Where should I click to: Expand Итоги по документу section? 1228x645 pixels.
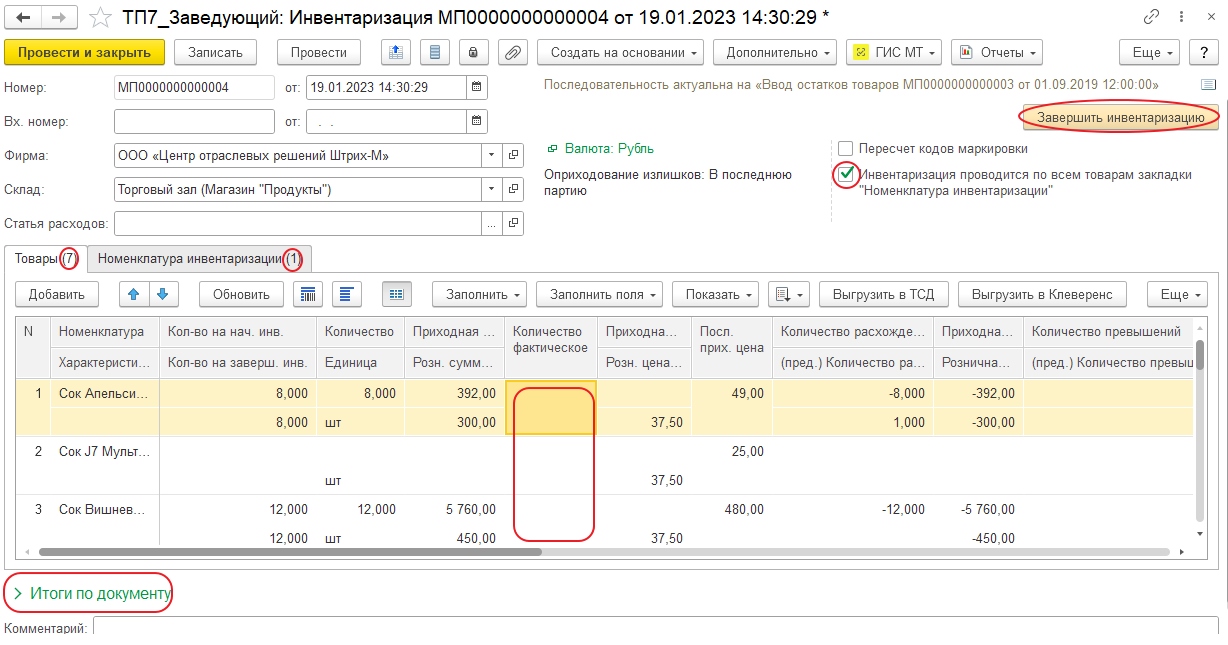tap(92, 593)
